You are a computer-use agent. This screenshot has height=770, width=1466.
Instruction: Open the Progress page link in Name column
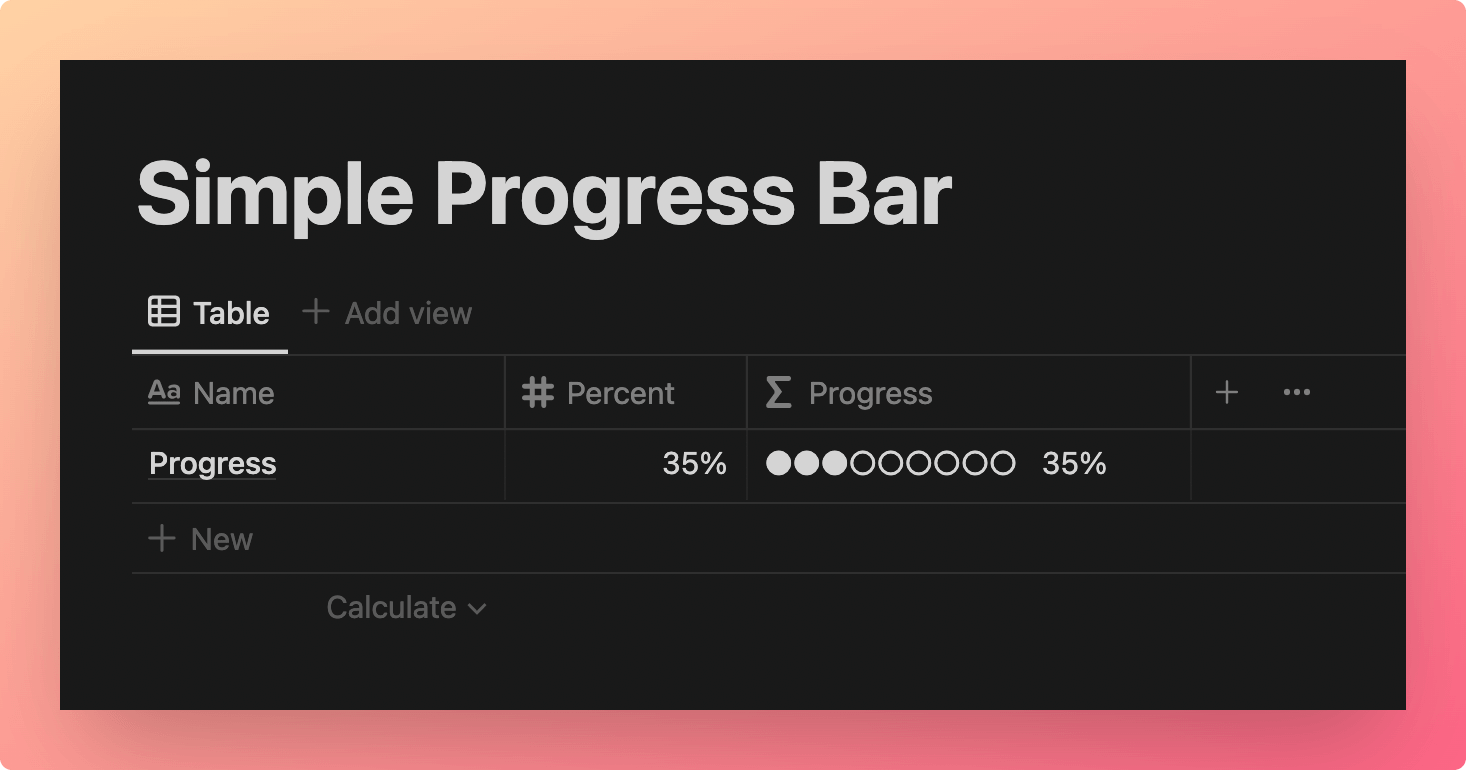[212, 464]
